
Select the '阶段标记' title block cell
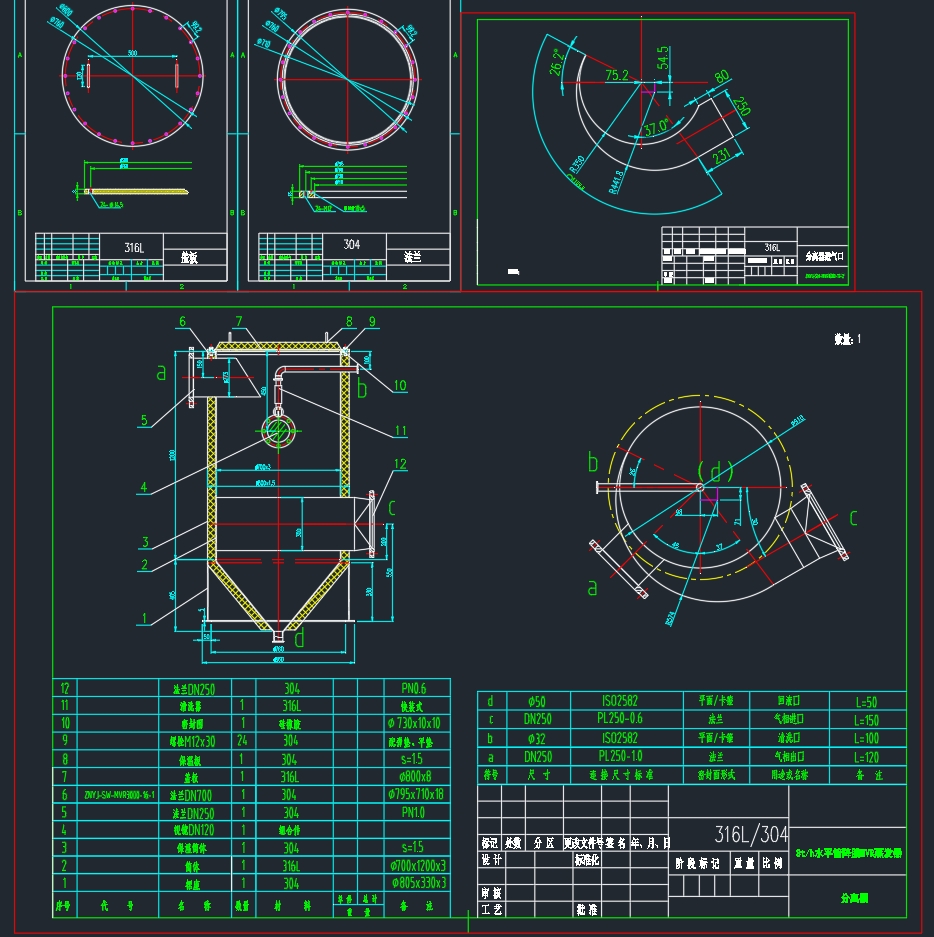pyautogui.click(x=697, y=863)
